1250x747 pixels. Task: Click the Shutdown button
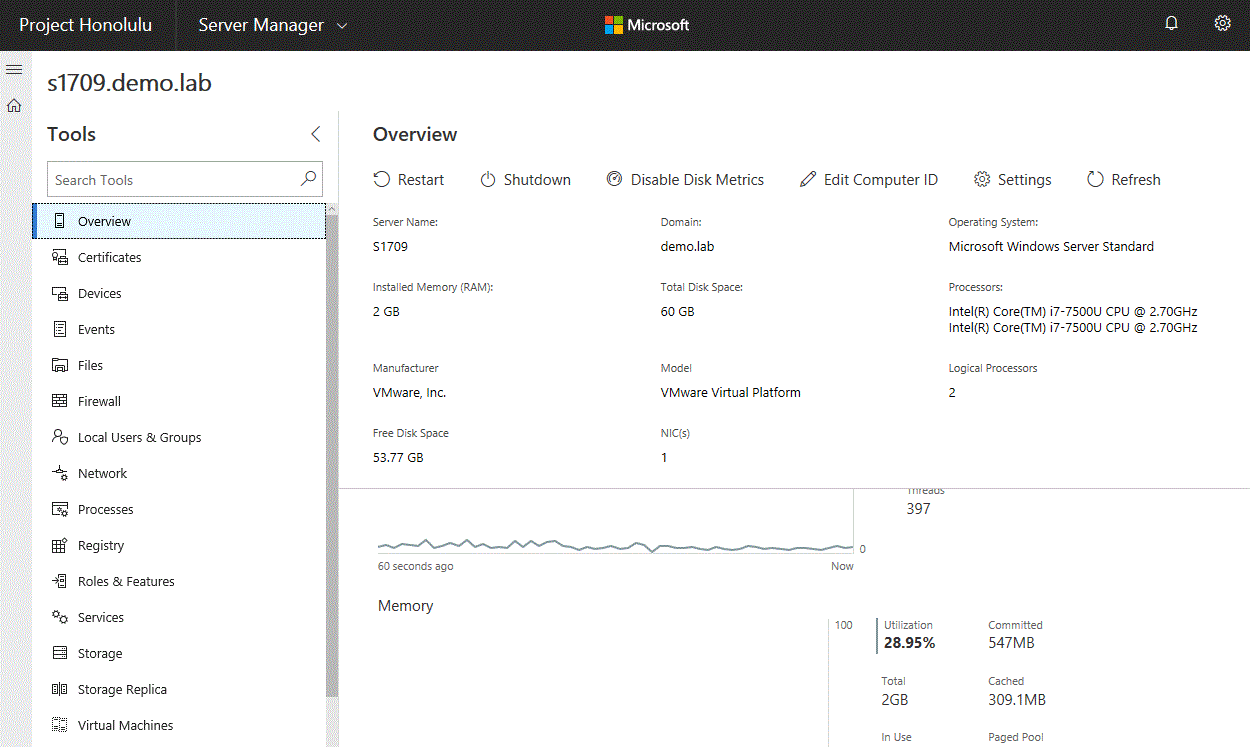pyautogui.click(x=525, y=180)
